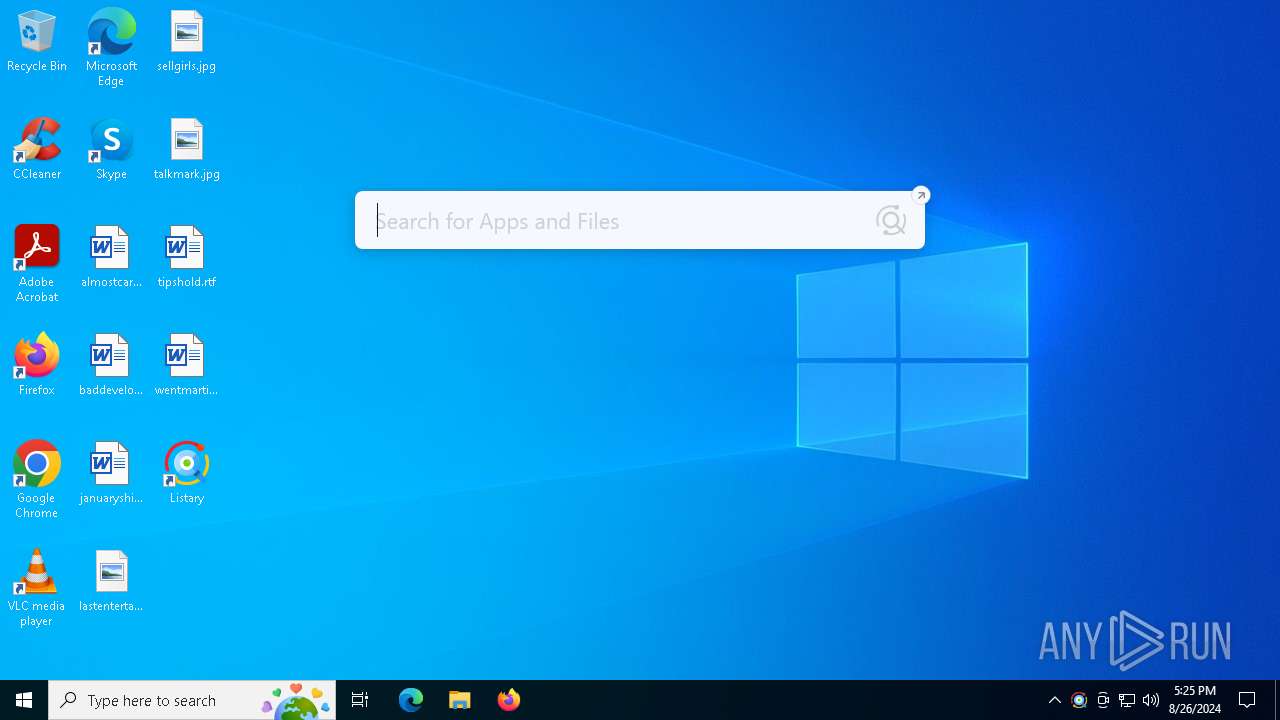This screenshot has height=720, width=1280.
Task: Open network status tray icon
Action: [x=1127, y=700]
